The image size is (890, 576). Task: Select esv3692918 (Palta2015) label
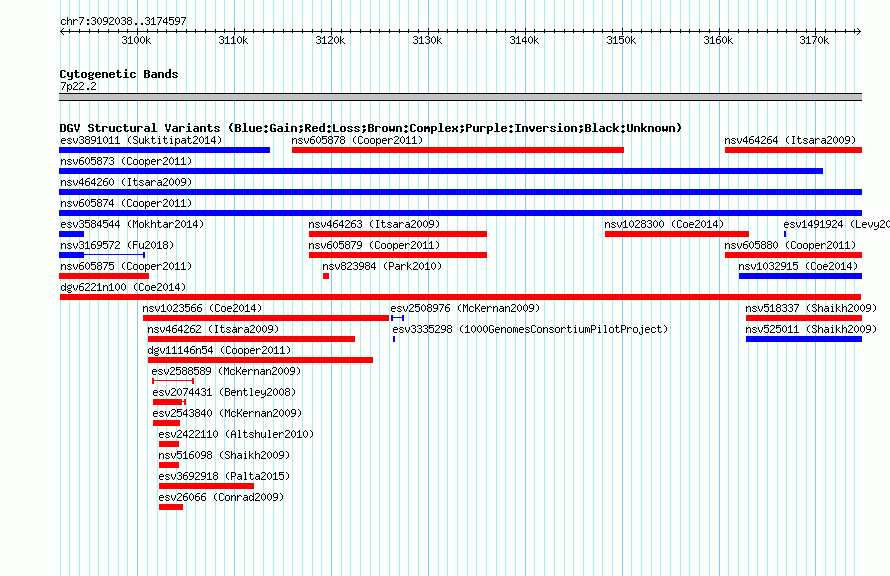click(x=224, y=476)
